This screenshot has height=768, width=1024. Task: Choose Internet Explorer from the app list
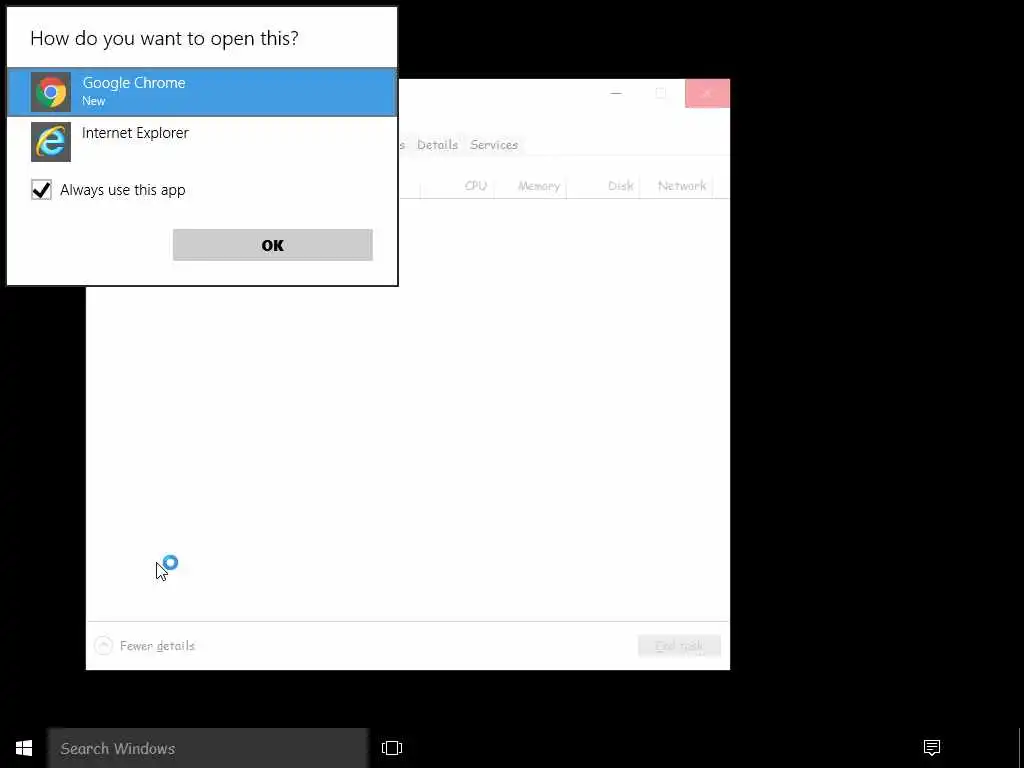pyautogui.click(x=202, y=142)
